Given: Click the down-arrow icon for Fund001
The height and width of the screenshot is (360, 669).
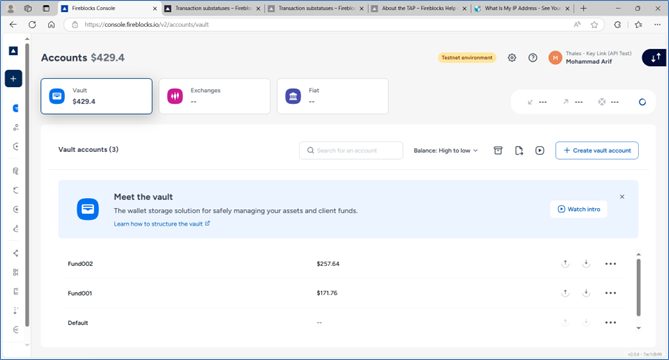Looking at the screenshot, I should point(586,293).
